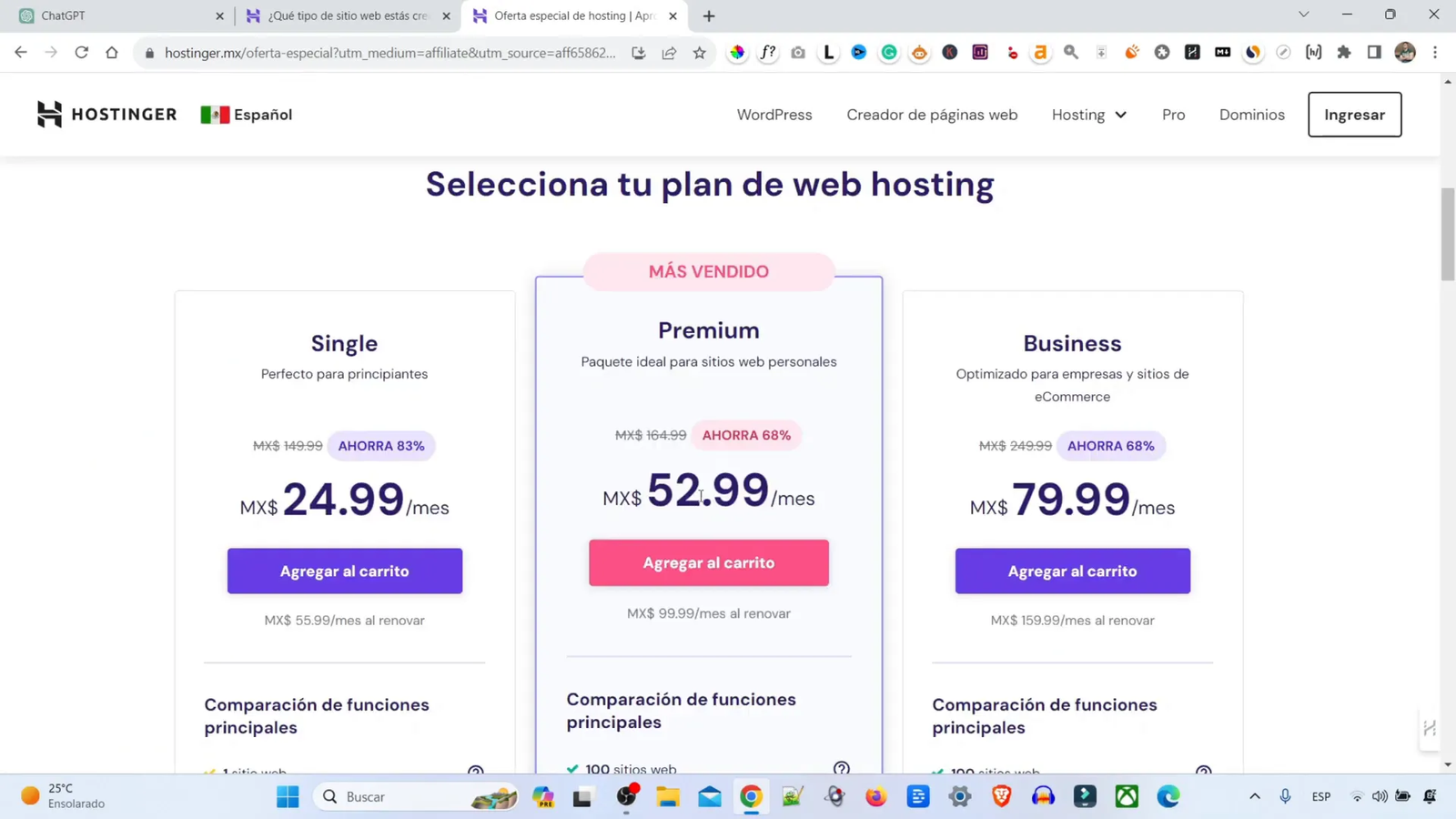Toggle the Chrome side panel icon
Image resolution: width=1456 pixels, height=819 pixels.
(x=1375, y=53)
